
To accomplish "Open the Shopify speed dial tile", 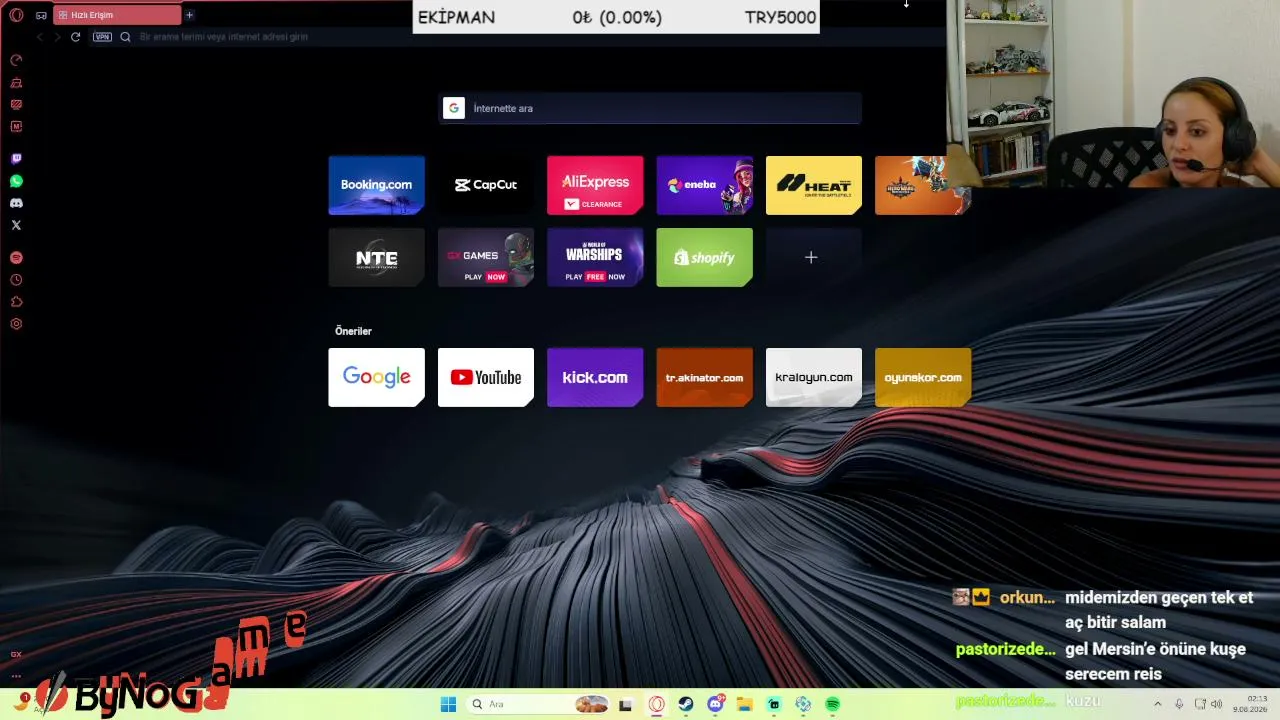I will point(704,258).
